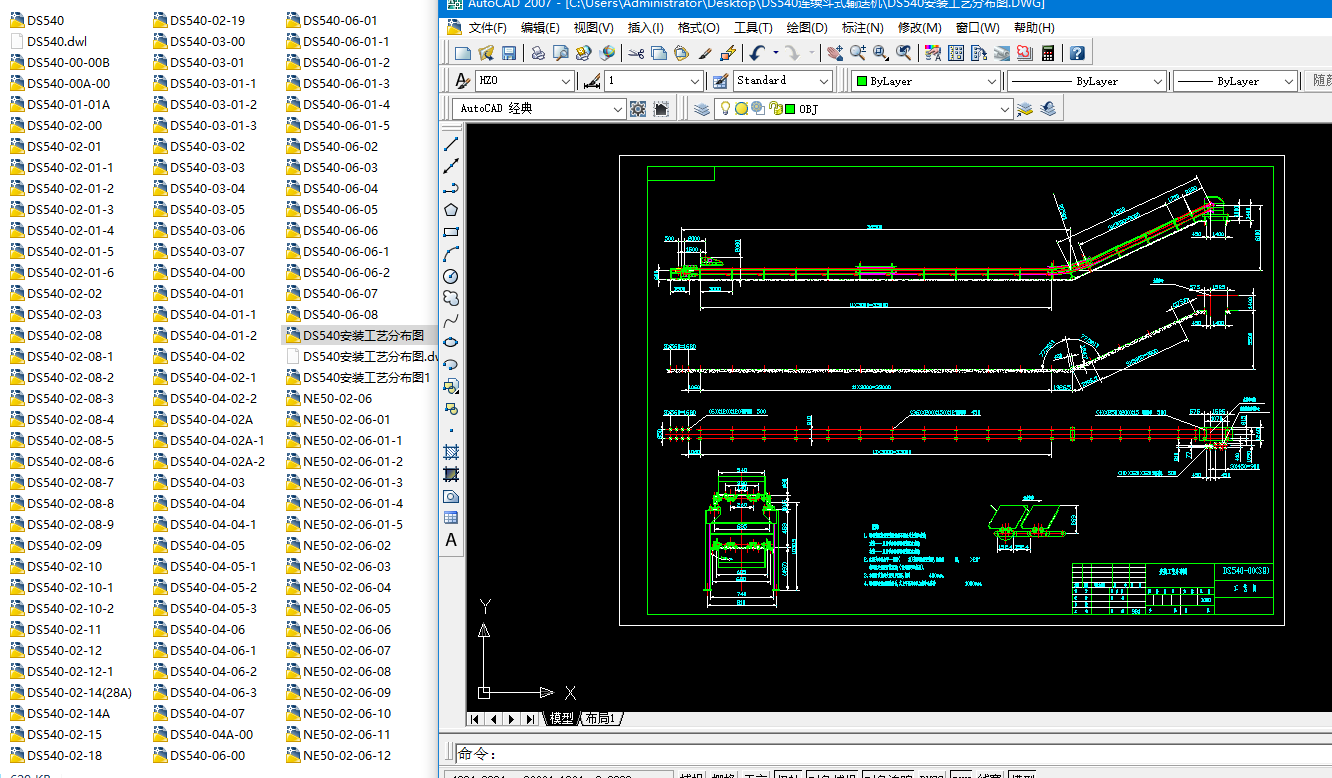This screenshot has width=1332, height=778.
Task: Toggle OBJ layer freeze sun icon
Action: pyautogui.click(x=742, y=109)
